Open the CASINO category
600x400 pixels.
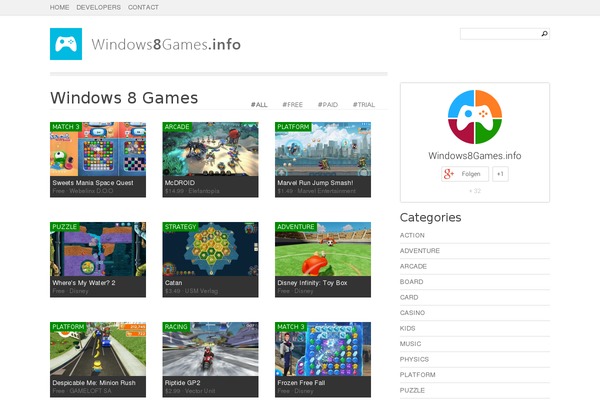(x=412, y=313)
